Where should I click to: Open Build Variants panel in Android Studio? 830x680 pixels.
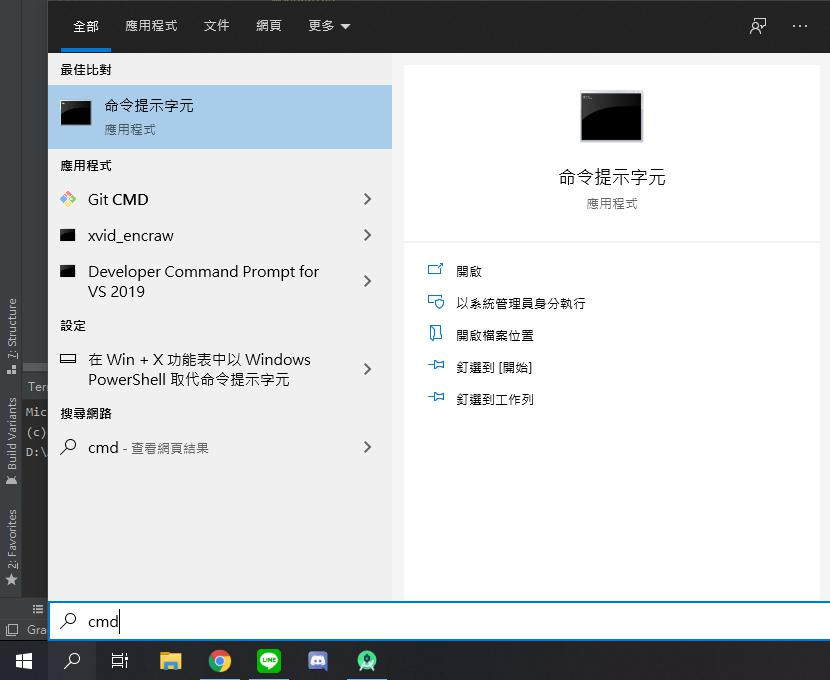(x=11, y=440)
